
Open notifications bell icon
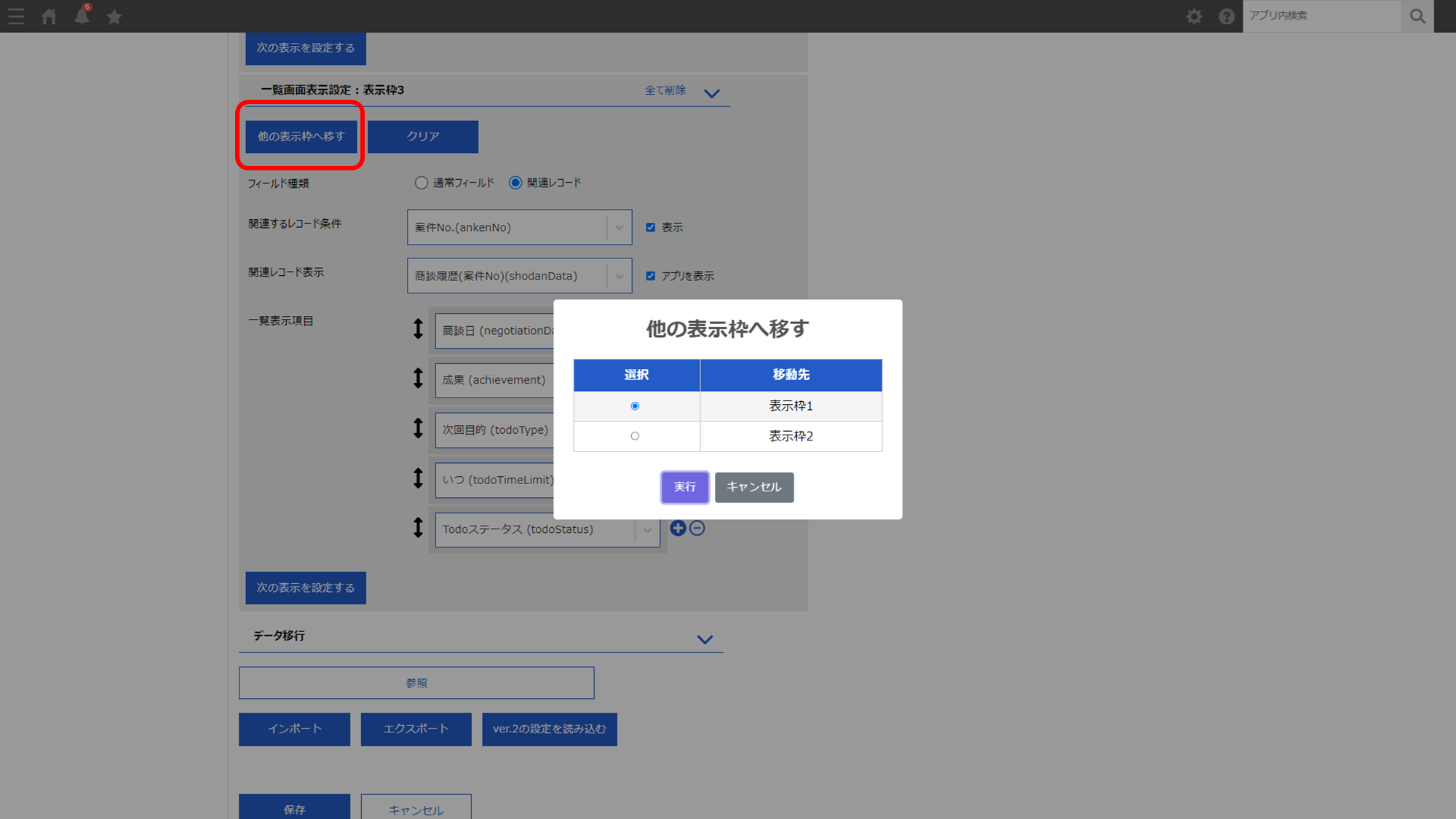click(x=82, y=16)
